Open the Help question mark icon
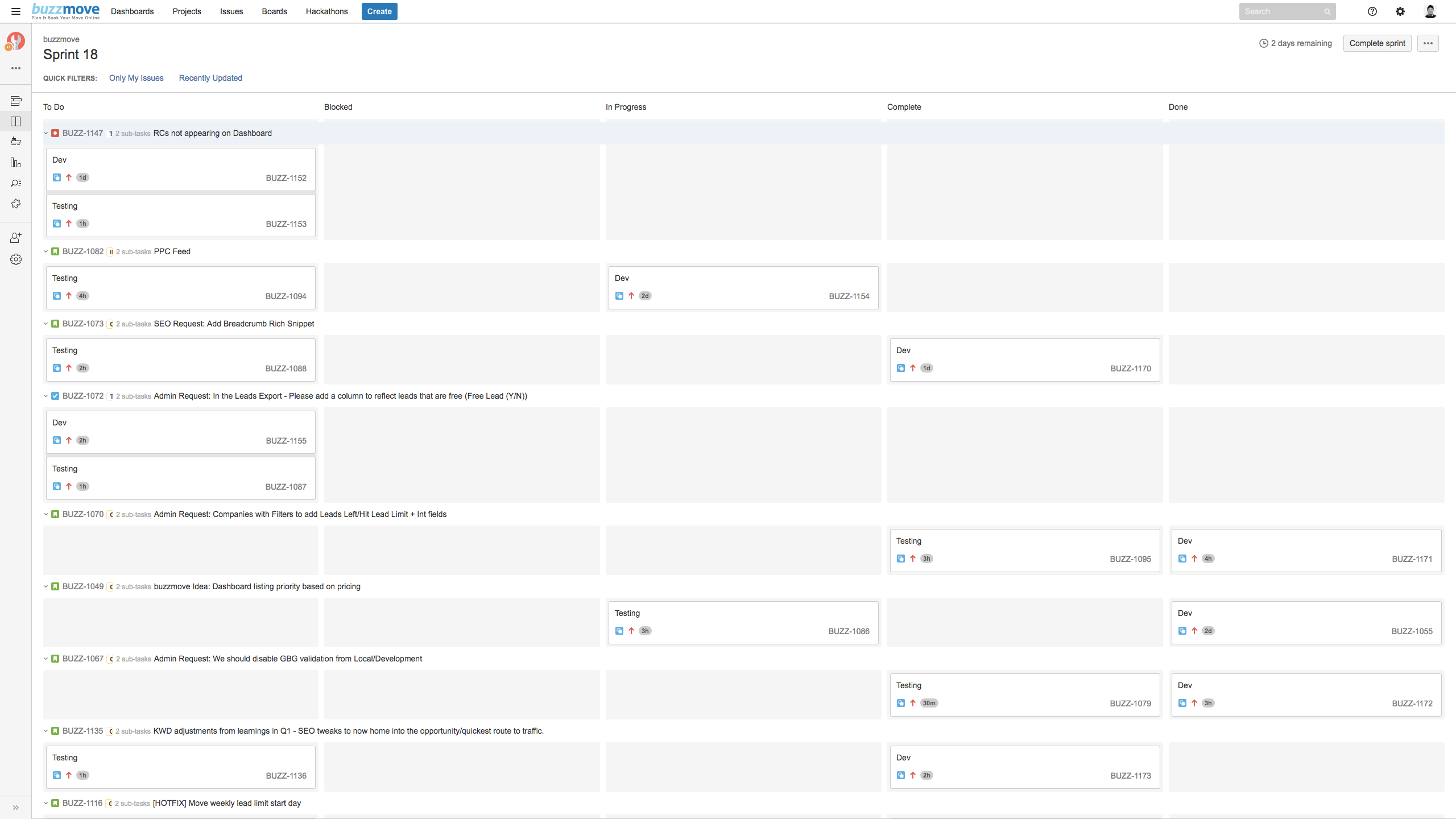This screenshot has width=1456, height=819. 1372,11
